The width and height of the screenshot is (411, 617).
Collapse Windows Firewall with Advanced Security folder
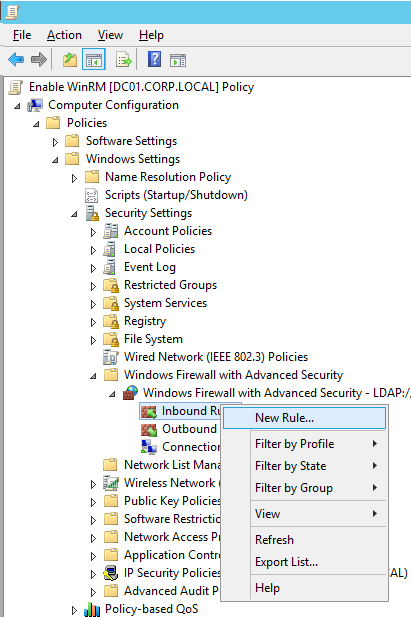point(93,376)
